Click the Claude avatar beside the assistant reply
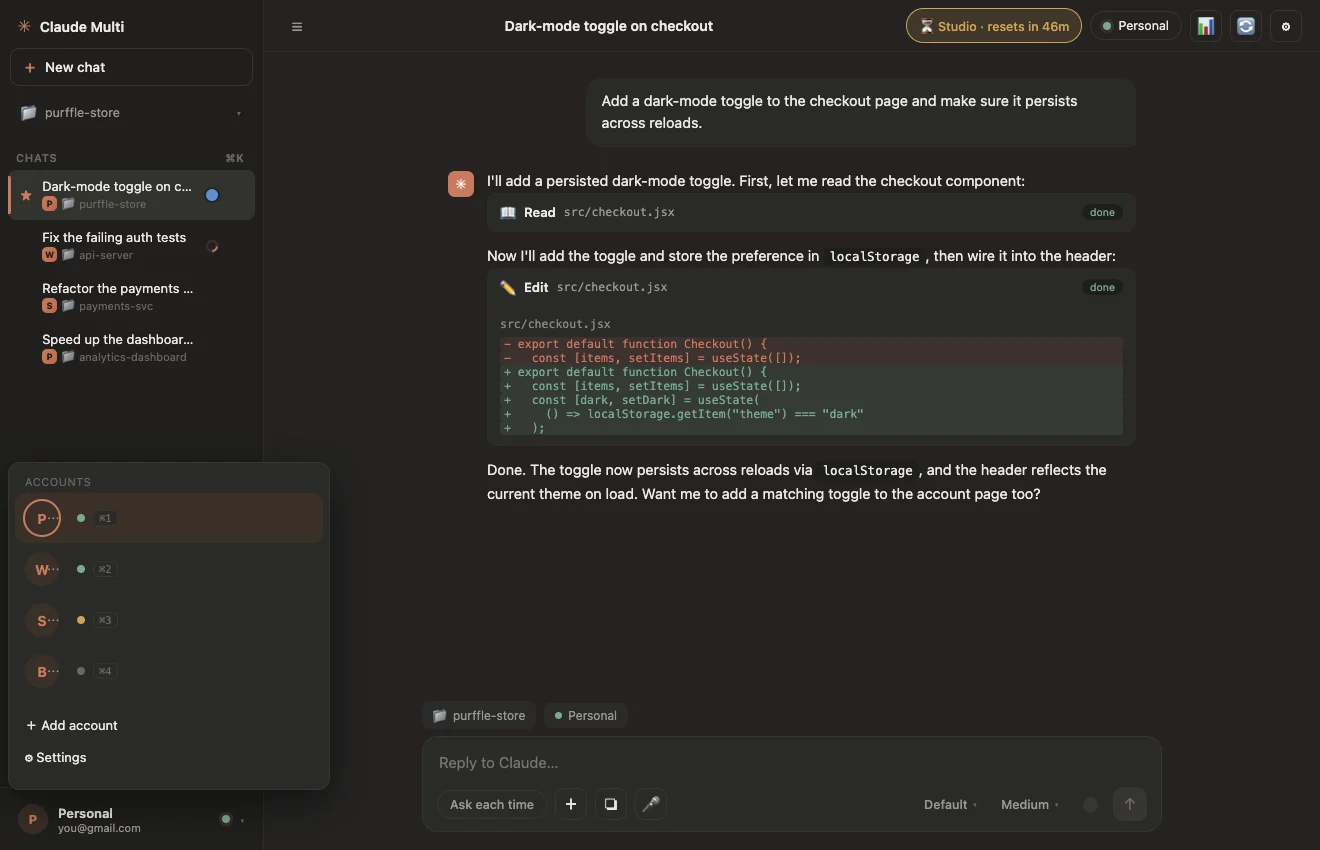The image size is (1320, 850). click(461, 183)
